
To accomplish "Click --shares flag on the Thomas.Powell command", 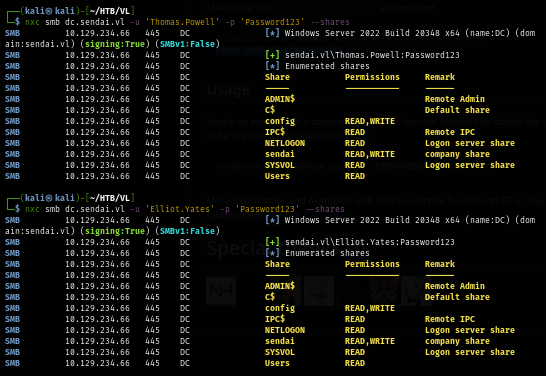I will tap(330, 22).
